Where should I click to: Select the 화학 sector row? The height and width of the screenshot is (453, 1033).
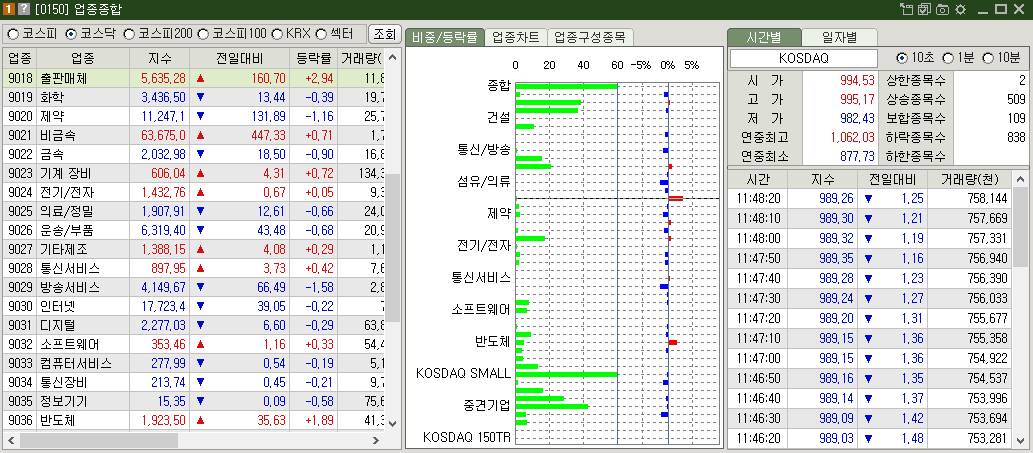[x=194, y=97]
